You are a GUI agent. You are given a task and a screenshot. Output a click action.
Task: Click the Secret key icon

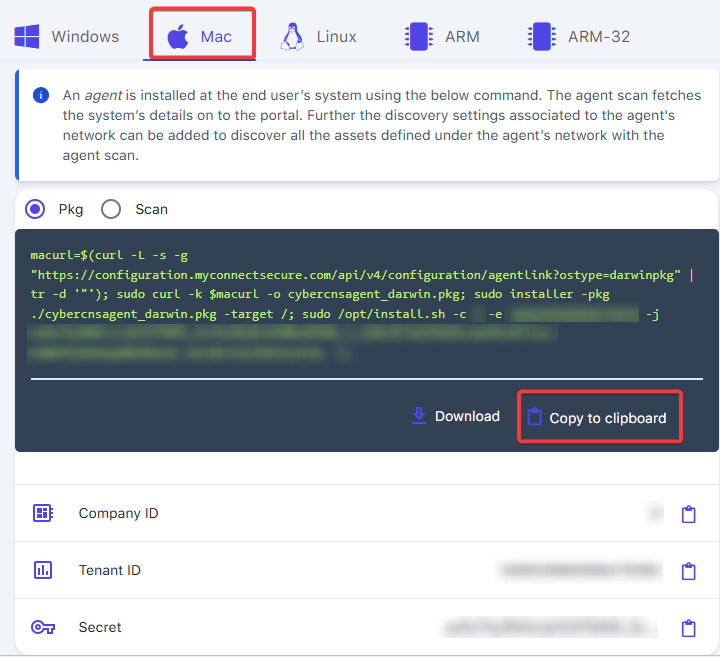point(43,627)
